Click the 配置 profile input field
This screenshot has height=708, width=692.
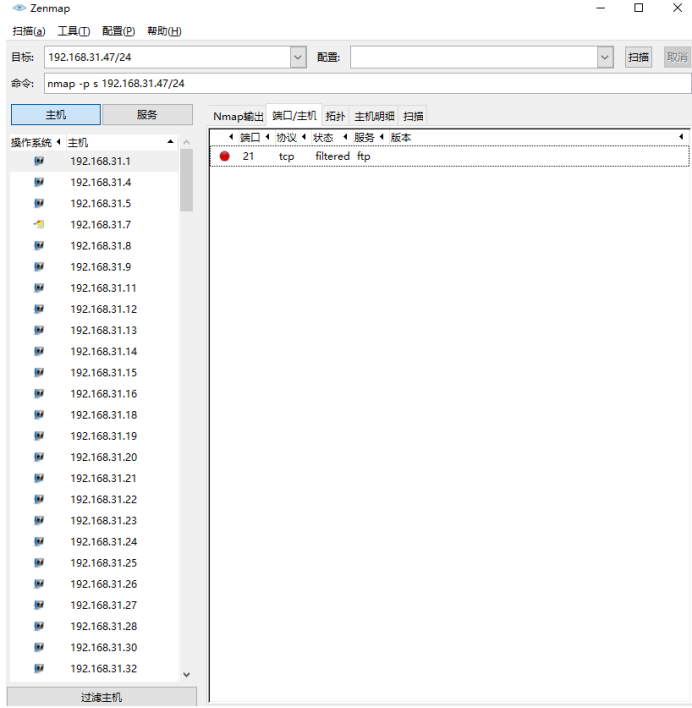point(474,57)
